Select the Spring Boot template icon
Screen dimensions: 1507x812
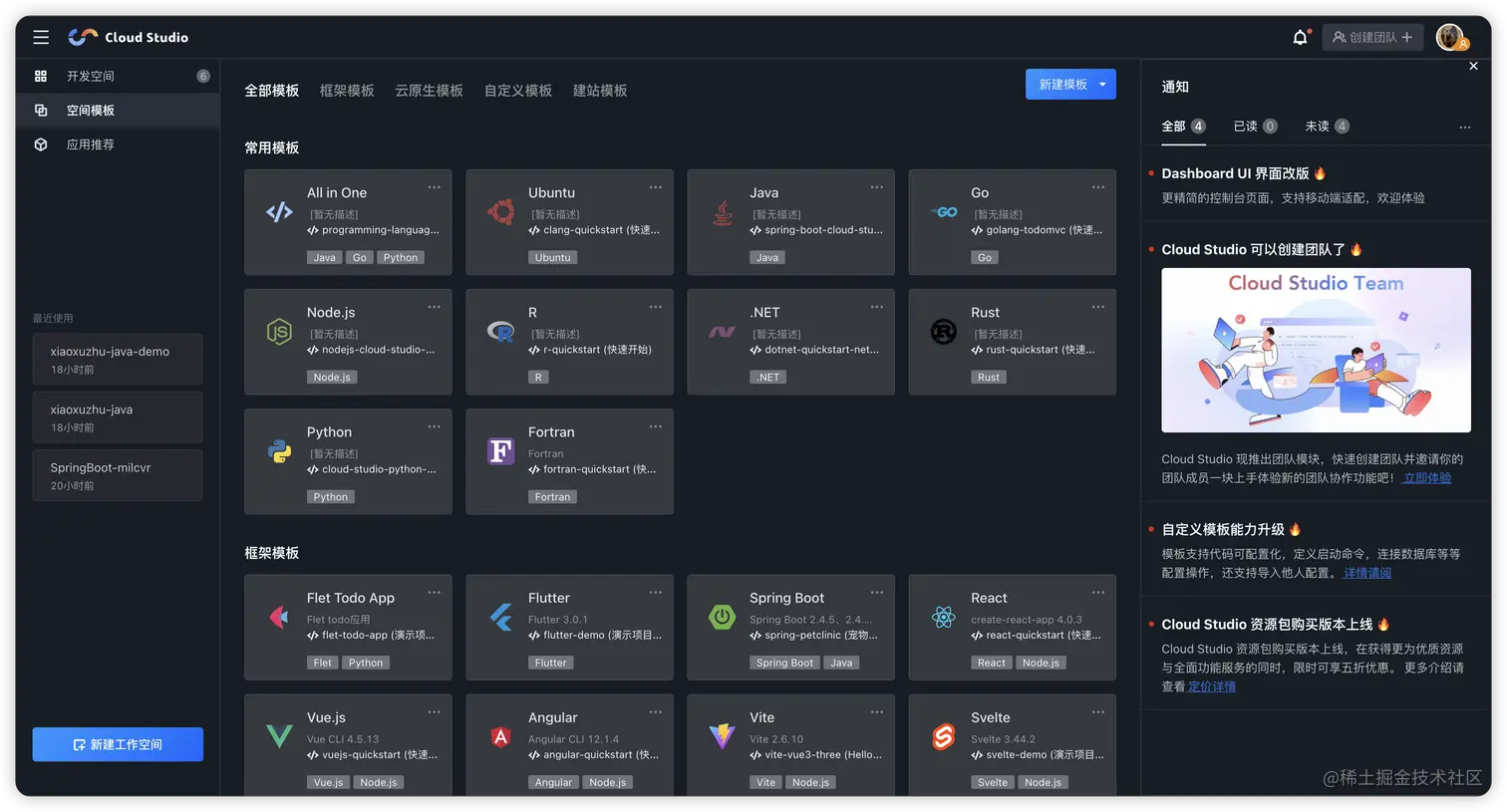[722, 617]
